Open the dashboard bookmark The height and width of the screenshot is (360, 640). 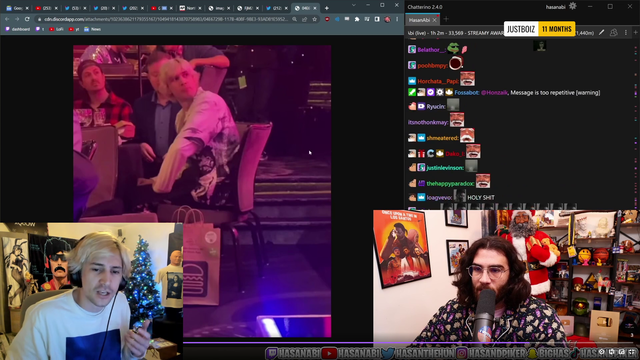[18, 29]
